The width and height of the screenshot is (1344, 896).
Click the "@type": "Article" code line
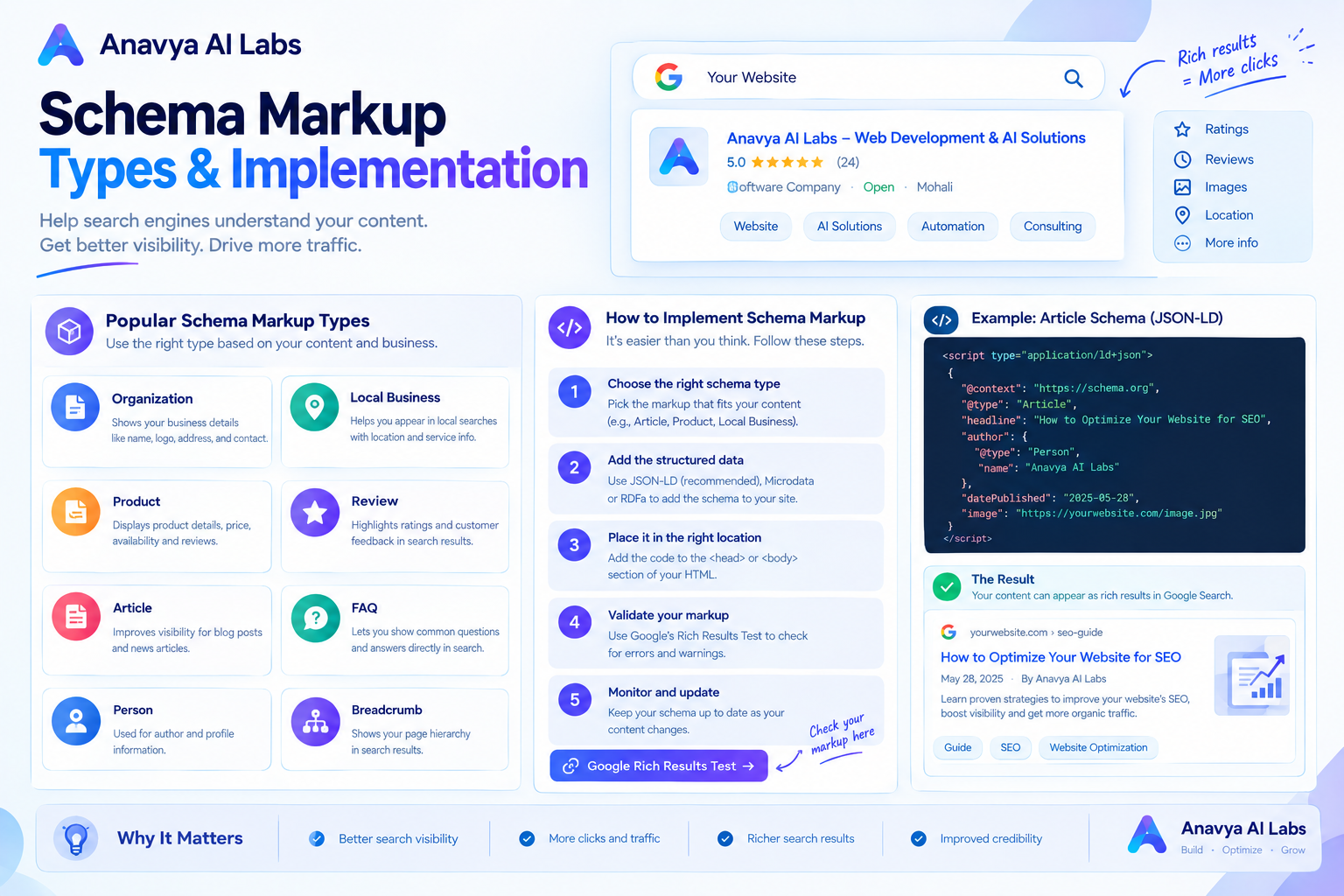[1018, 404]
